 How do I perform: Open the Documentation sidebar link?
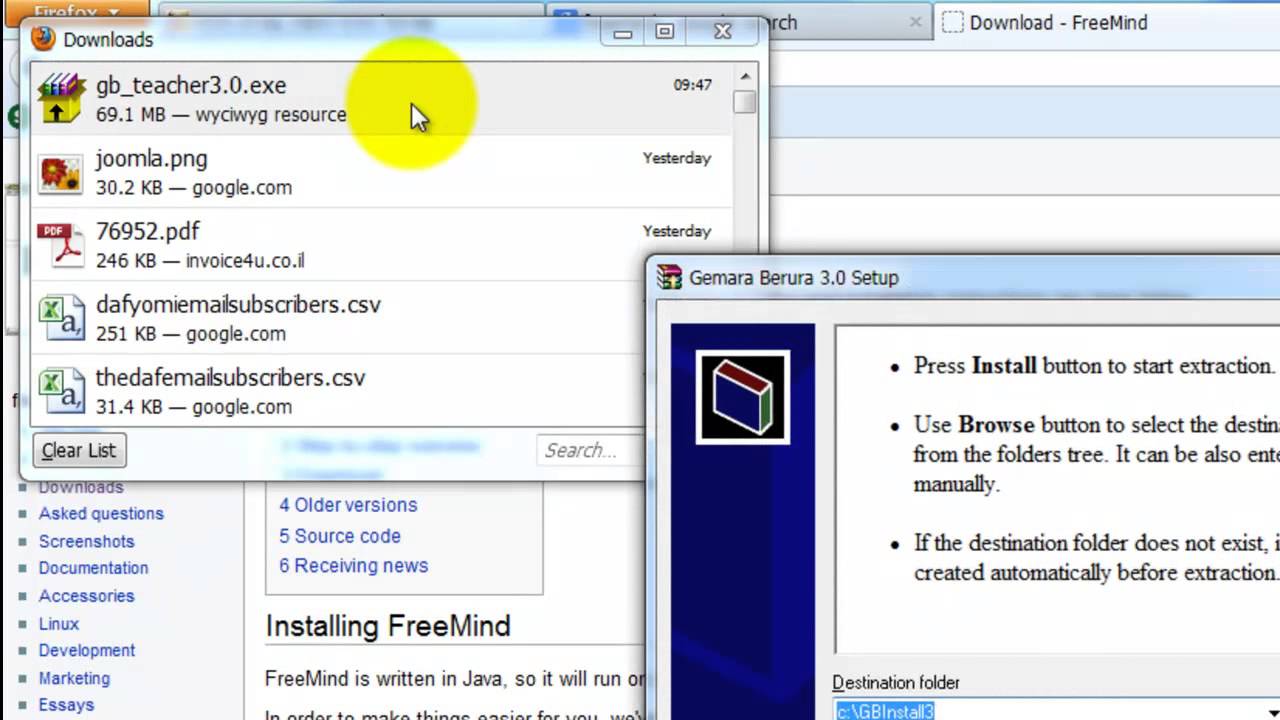[93, 567]
